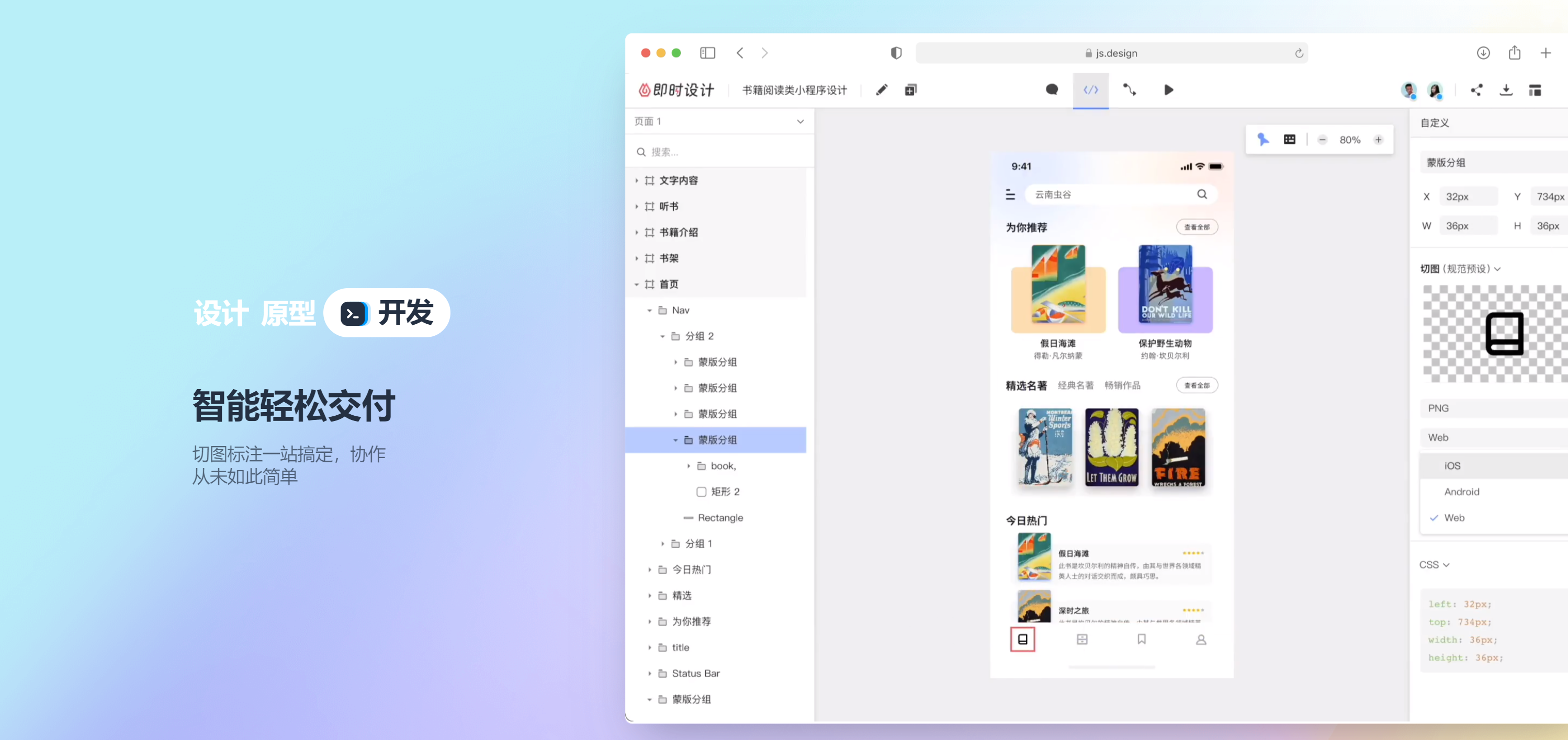Choose the iOS platform option
1568x740 pixels.
pyautogui.click(x=1452, y=465)
